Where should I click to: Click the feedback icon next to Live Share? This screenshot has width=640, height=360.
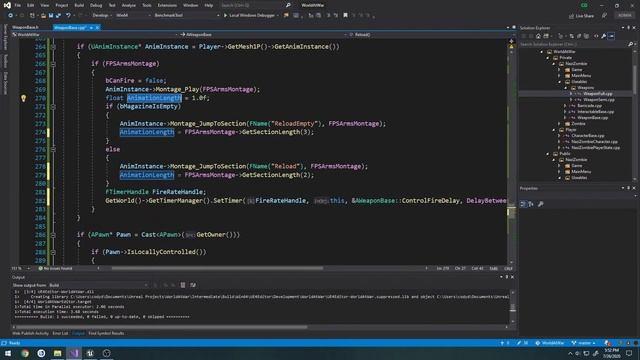coord(604,16)
